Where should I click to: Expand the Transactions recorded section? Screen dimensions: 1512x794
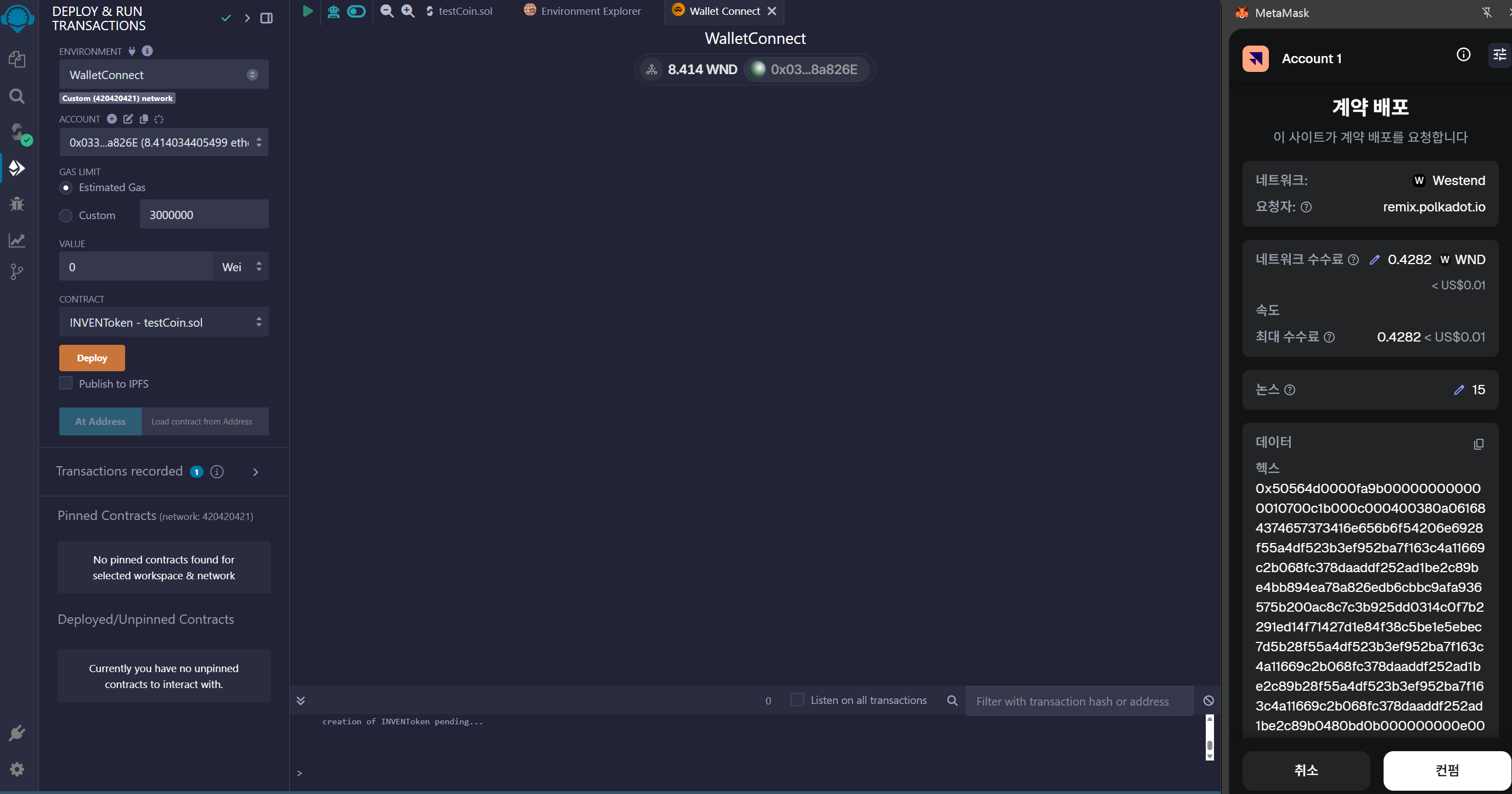click(255, 472)
